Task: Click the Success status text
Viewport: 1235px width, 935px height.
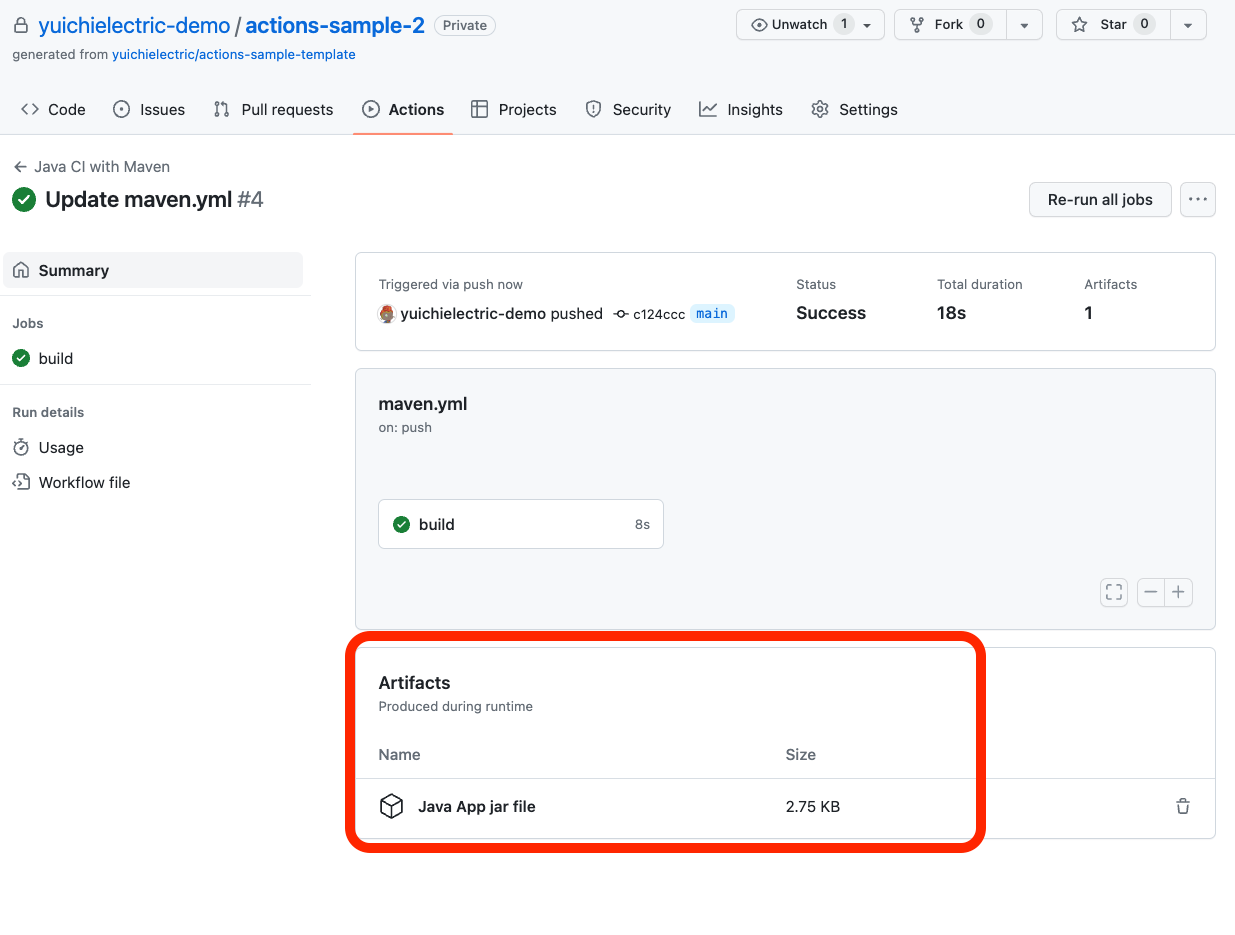Action: tap(831, 313)
